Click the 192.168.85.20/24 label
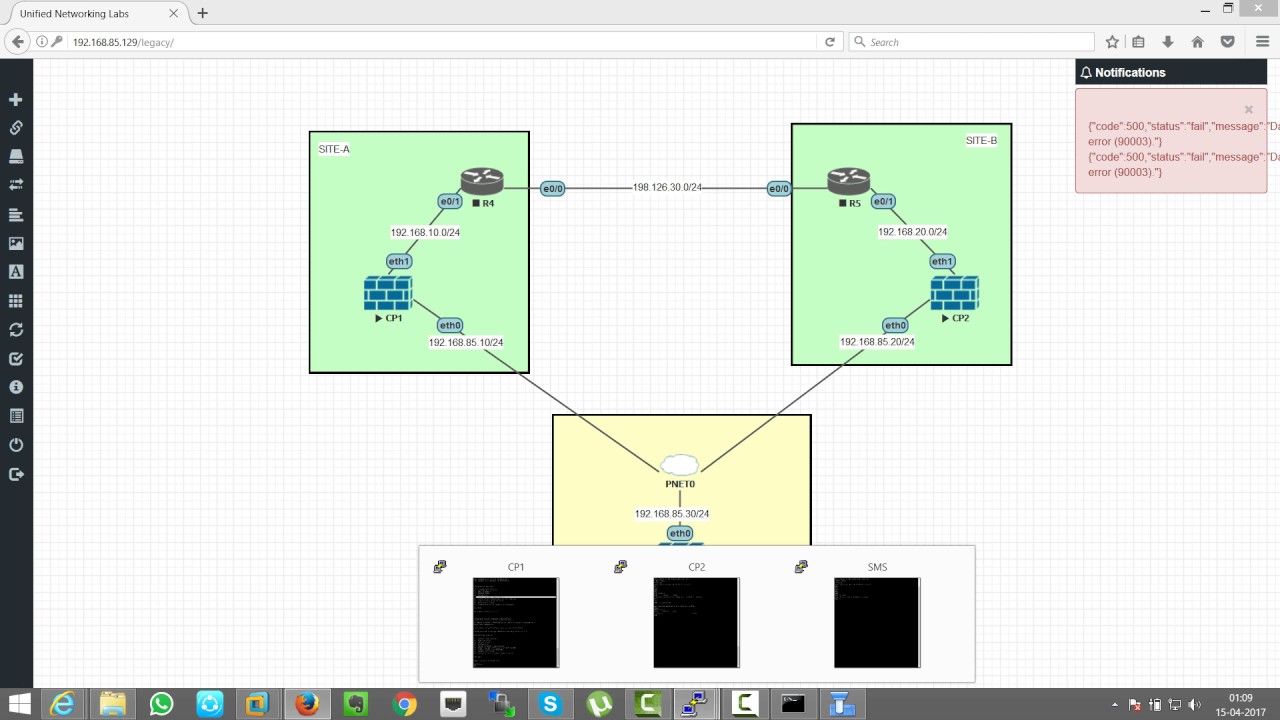 [x=877, y=342]
